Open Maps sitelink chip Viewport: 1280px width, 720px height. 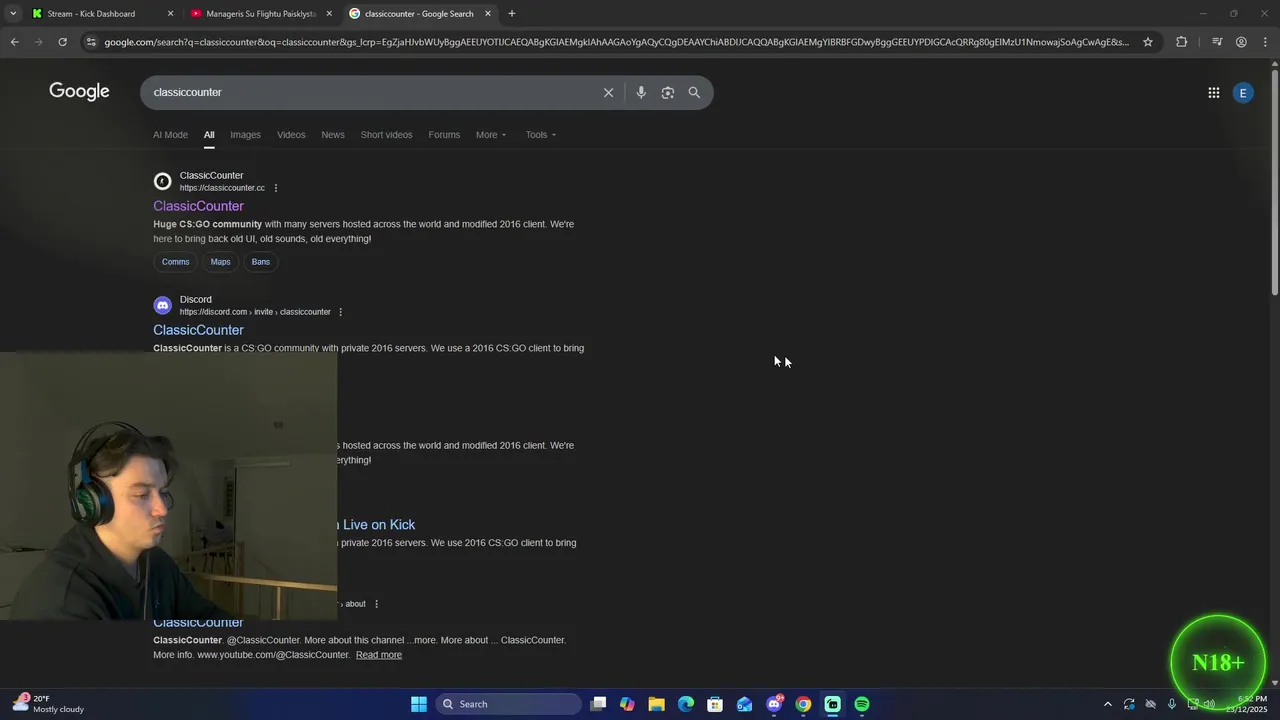[220, 262]
